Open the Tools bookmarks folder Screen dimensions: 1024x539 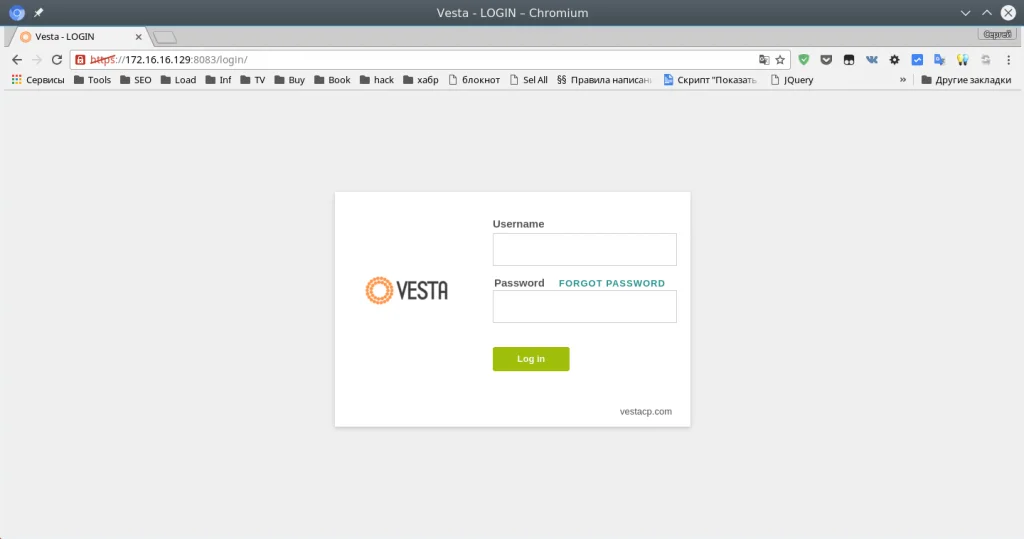point(92,80)
